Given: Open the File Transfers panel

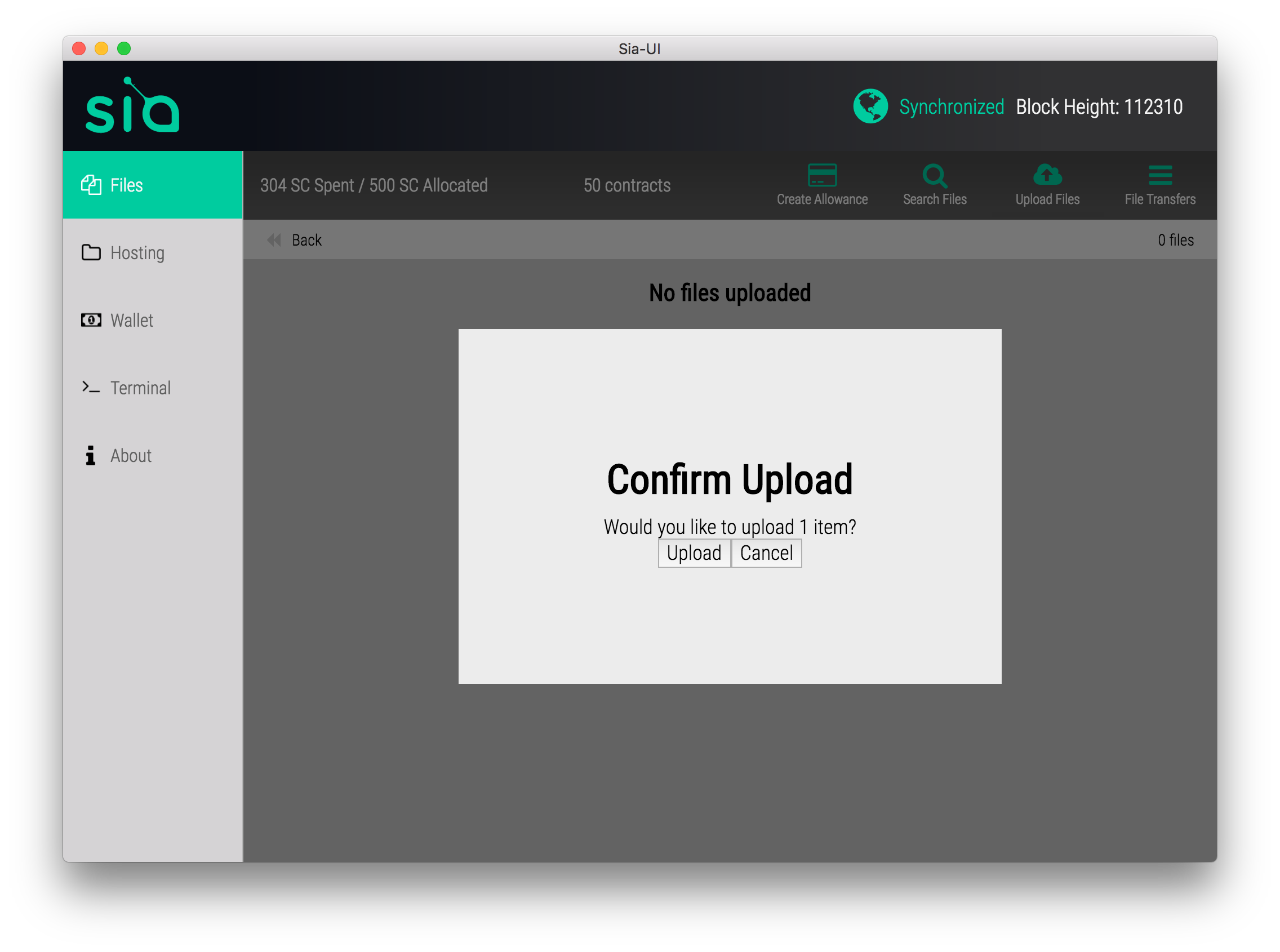Looking at the screenshot, I should (1159, 176).
